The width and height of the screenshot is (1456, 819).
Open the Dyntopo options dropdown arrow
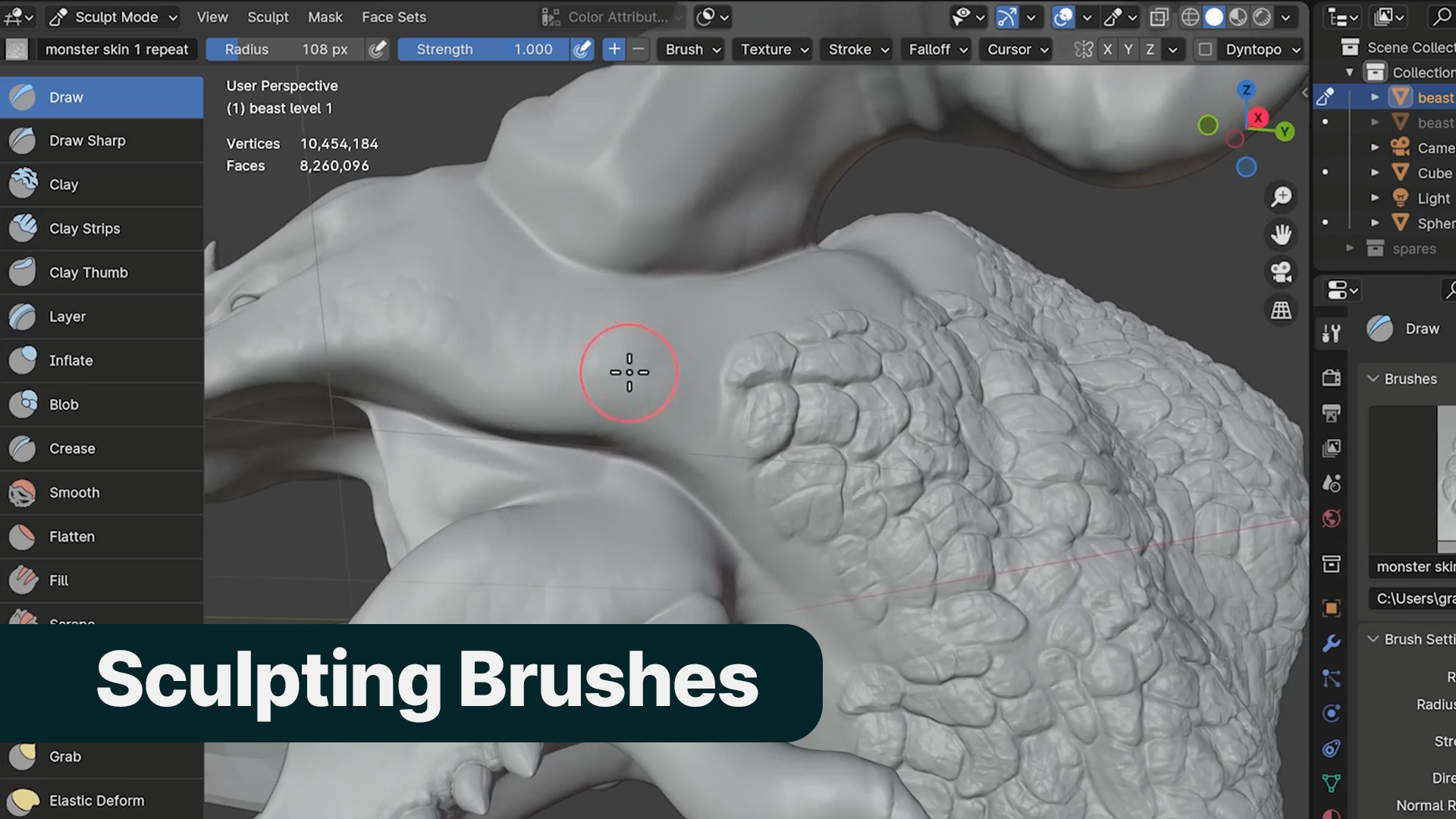tap(1296, 49)
